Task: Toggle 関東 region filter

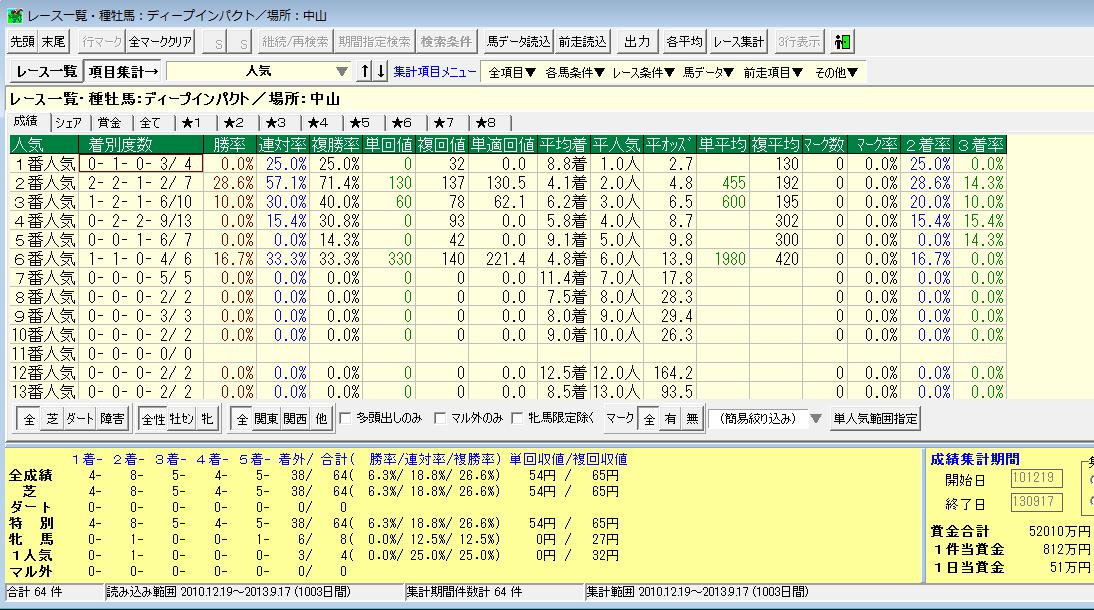Action: [x=266, y=419]
